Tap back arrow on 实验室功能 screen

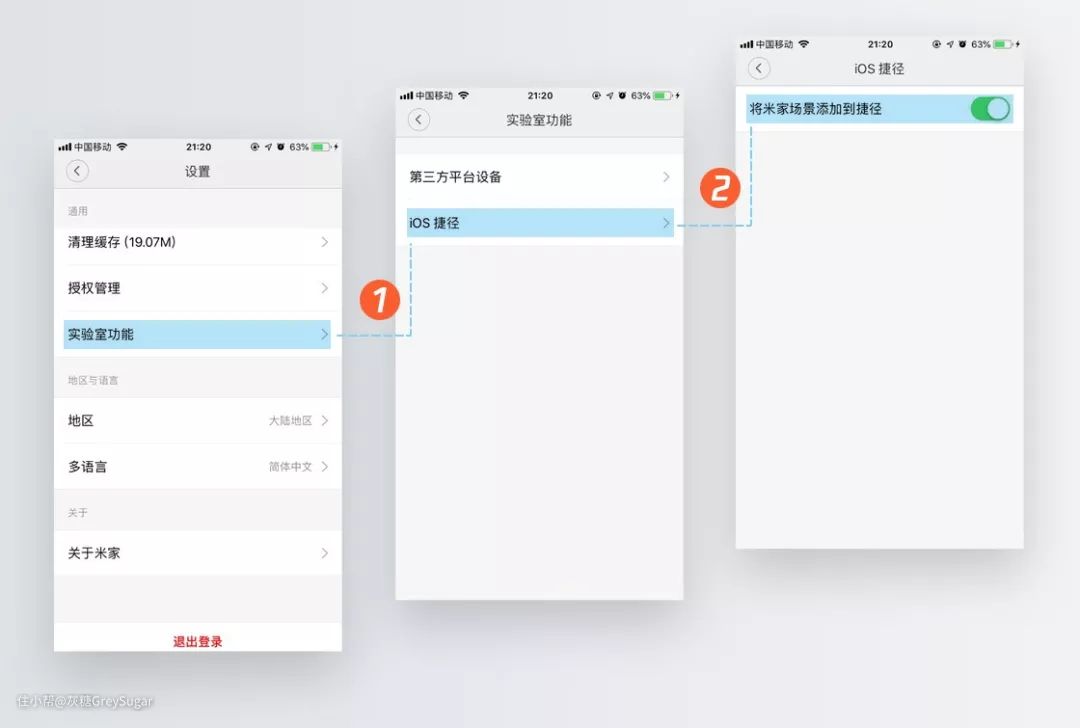point(419,120)
